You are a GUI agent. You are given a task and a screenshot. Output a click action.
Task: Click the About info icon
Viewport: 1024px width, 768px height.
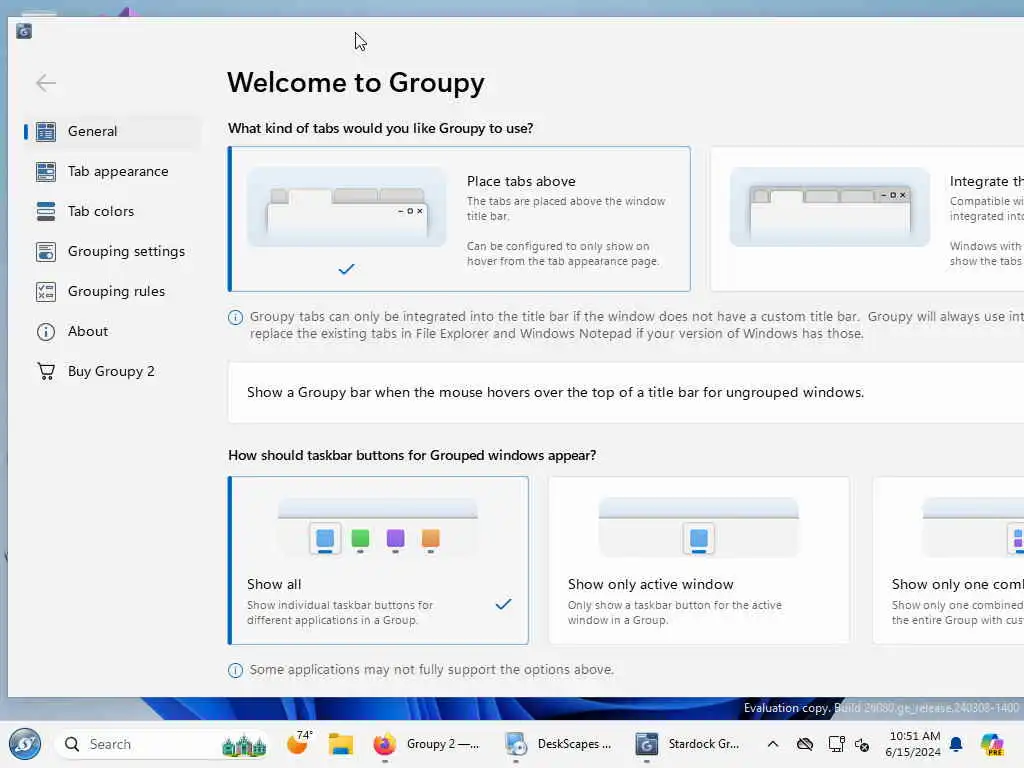(46, 332)
